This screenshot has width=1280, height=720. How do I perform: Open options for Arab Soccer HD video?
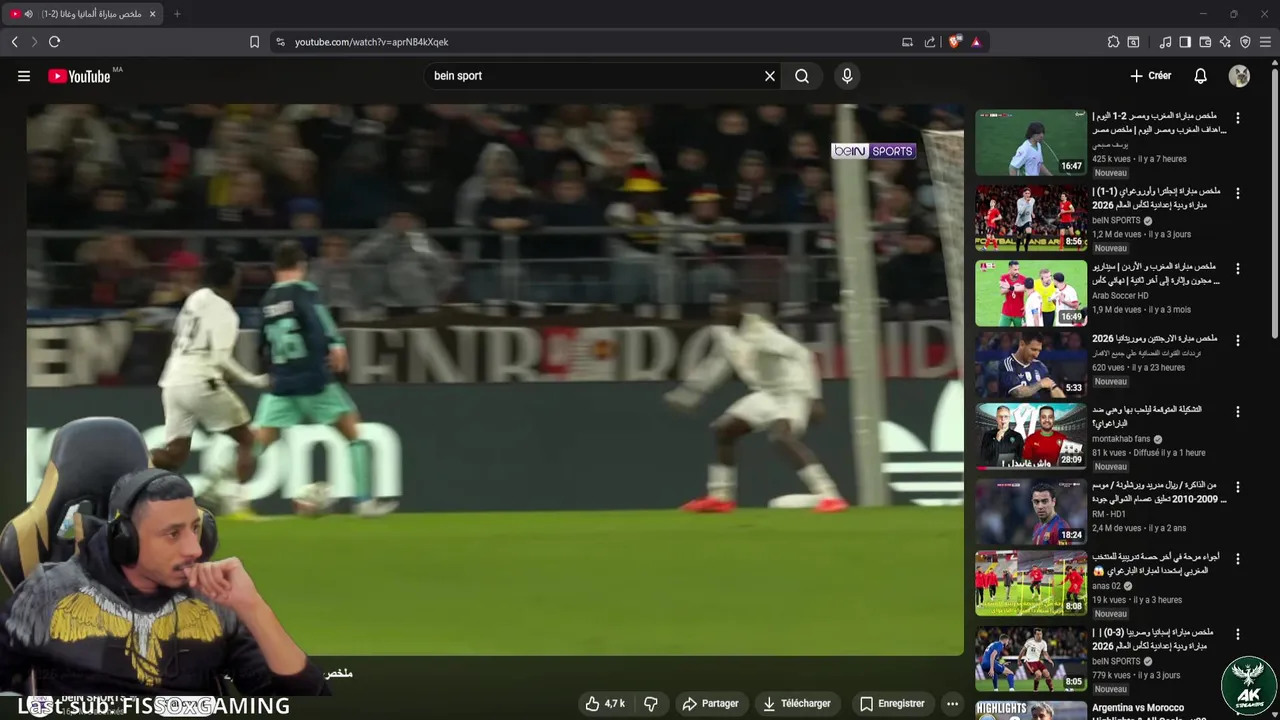[1238, 269]
